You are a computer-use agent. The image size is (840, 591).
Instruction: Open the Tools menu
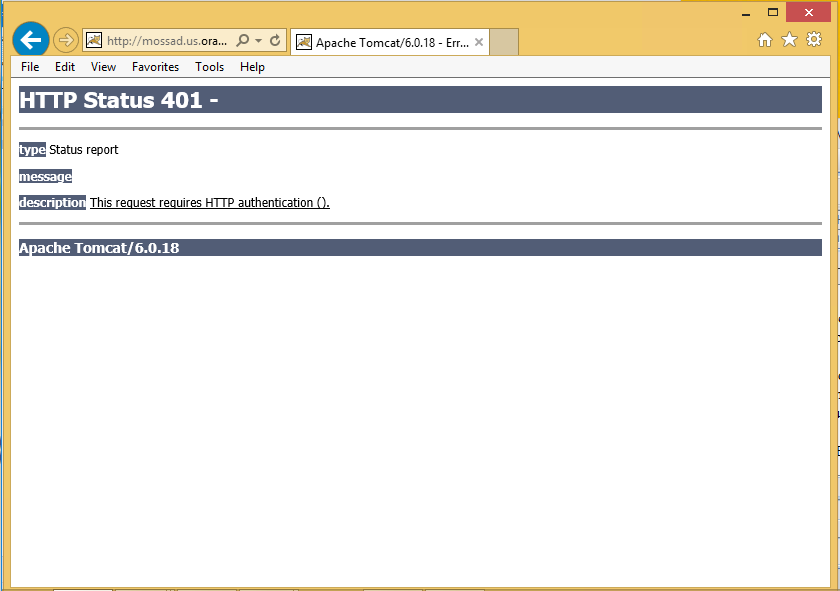click(209, 67)
